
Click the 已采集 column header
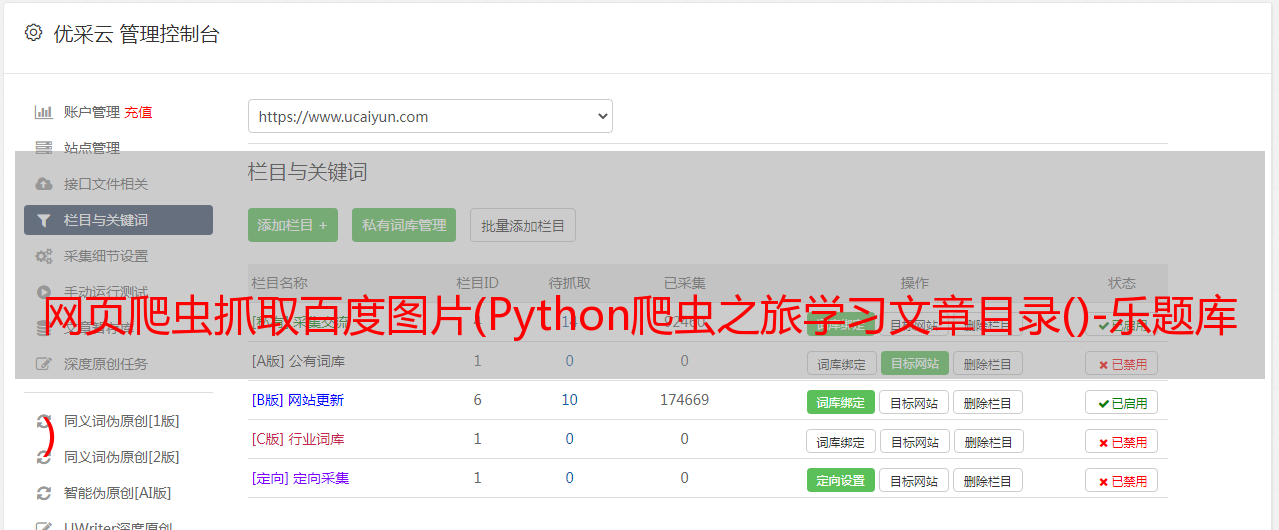tap(685, 283)
